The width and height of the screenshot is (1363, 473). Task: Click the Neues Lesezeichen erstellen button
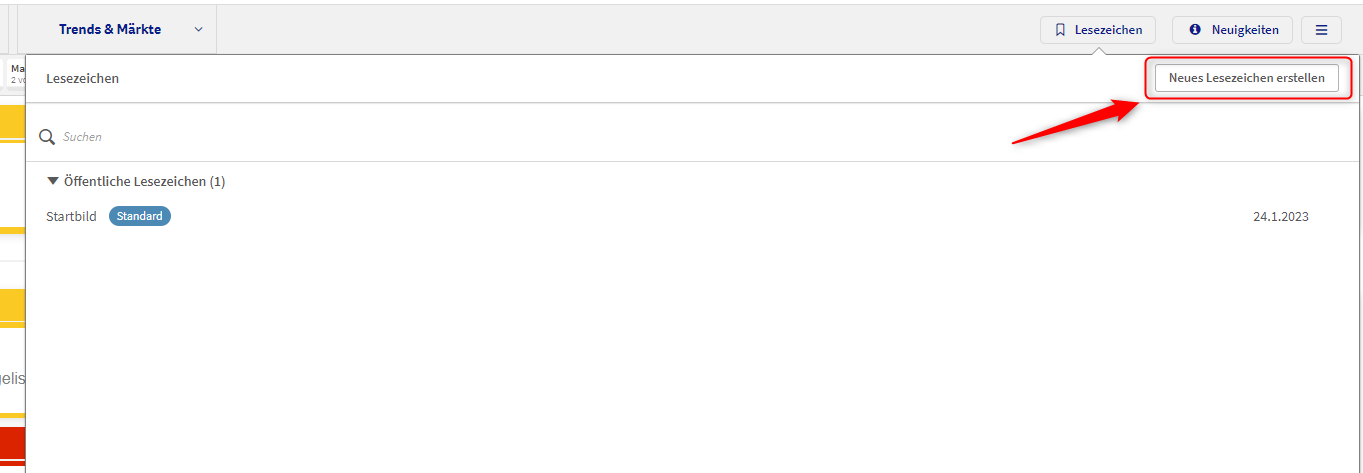1246,78
